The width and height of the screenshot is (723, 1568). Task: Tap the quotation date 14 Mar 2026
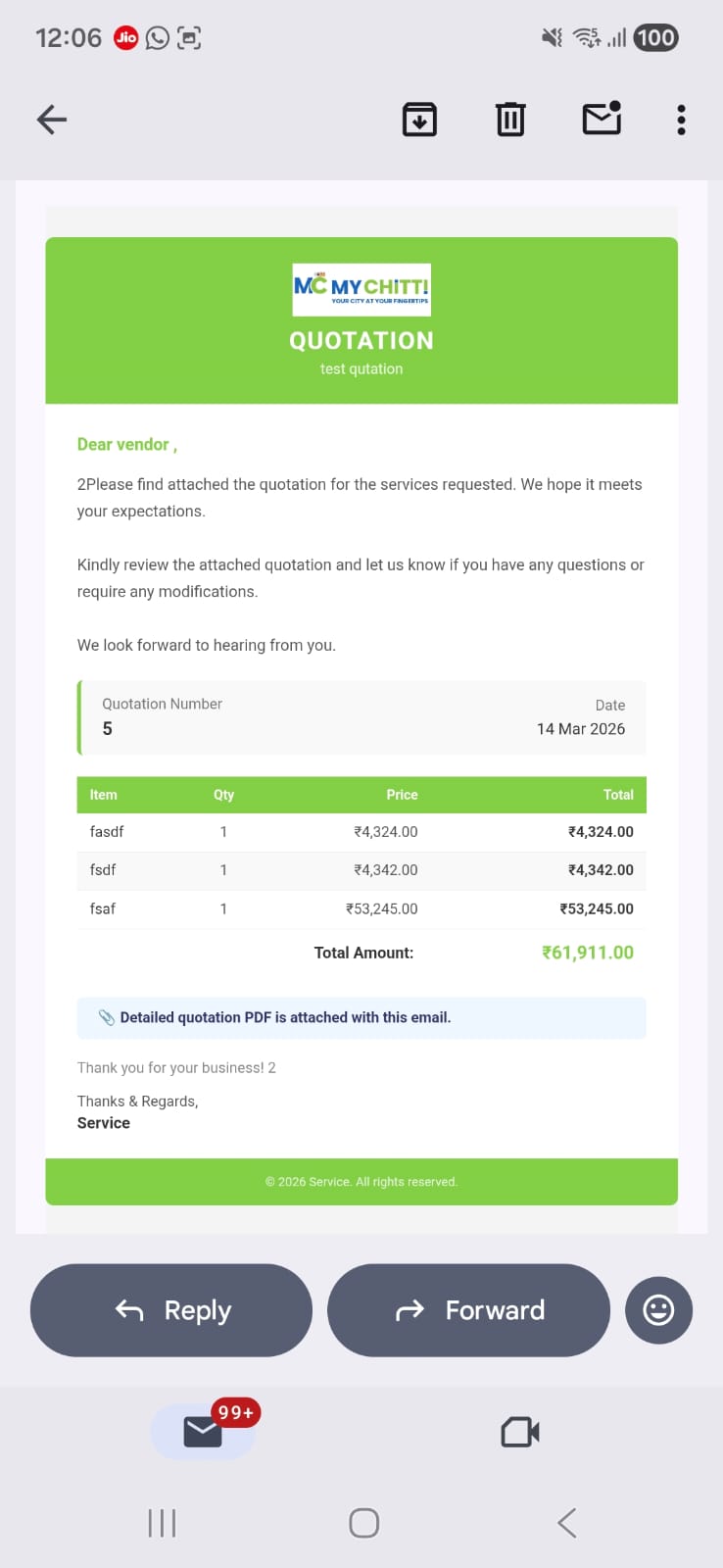click(x=581, y=728)
